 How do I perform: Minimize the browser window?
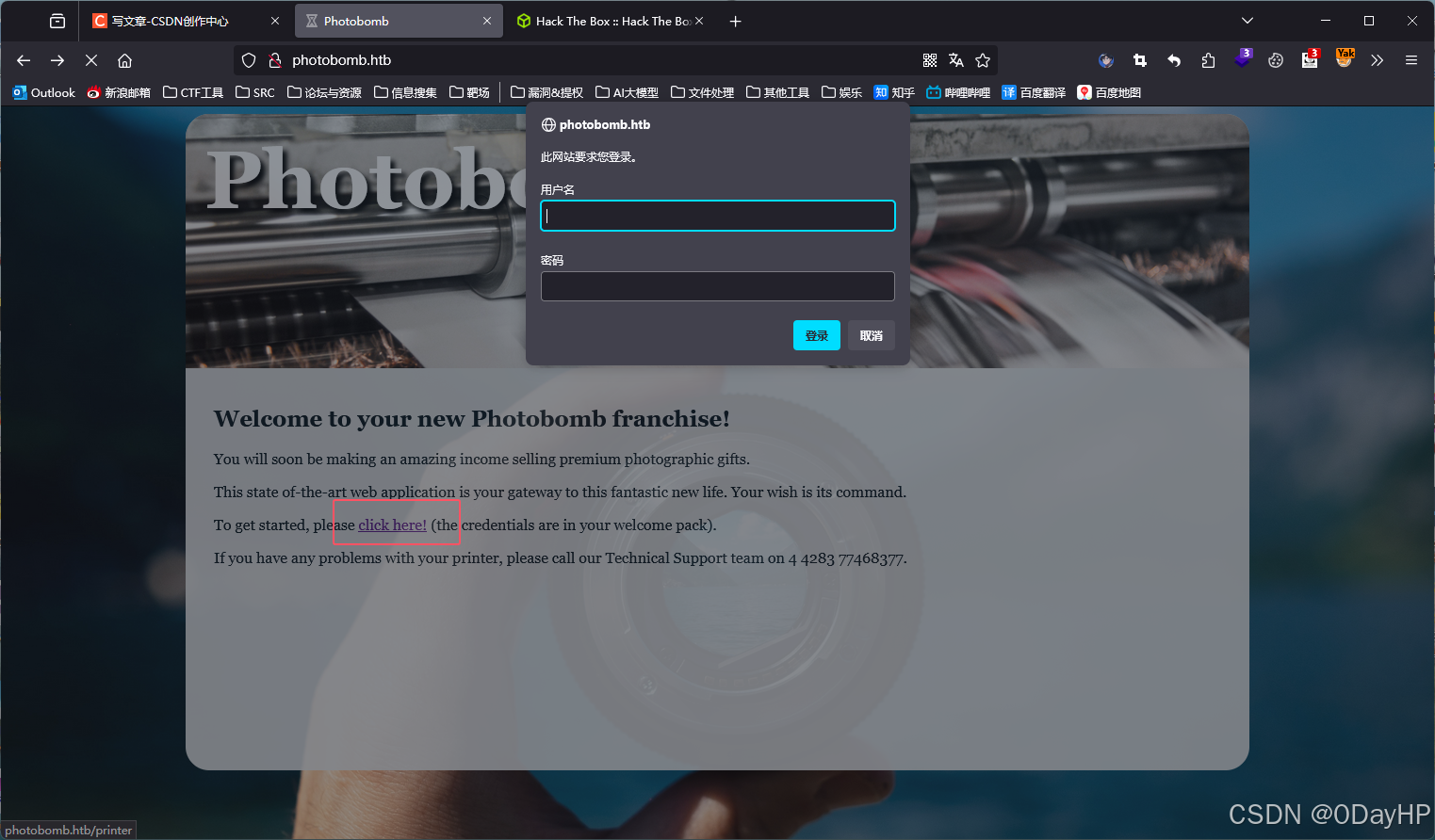pyautogui.click(x=1326, y=21)
